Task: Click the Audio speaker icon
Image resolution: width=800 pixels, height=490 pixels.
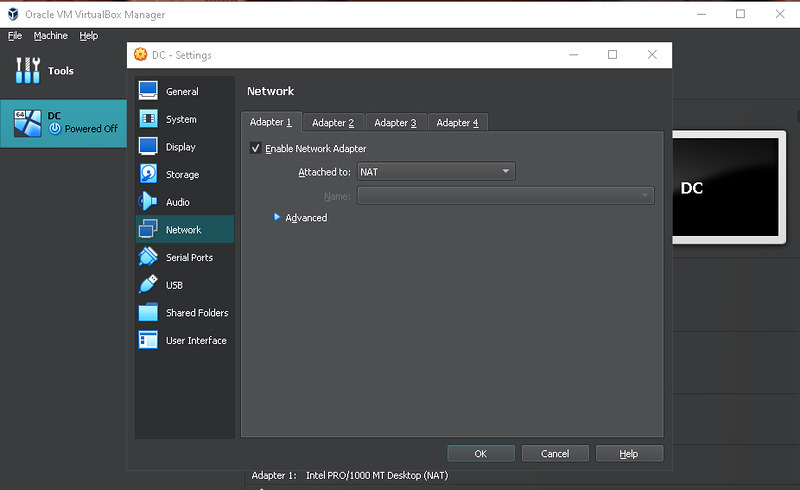Action: click(x=148, y=202)
